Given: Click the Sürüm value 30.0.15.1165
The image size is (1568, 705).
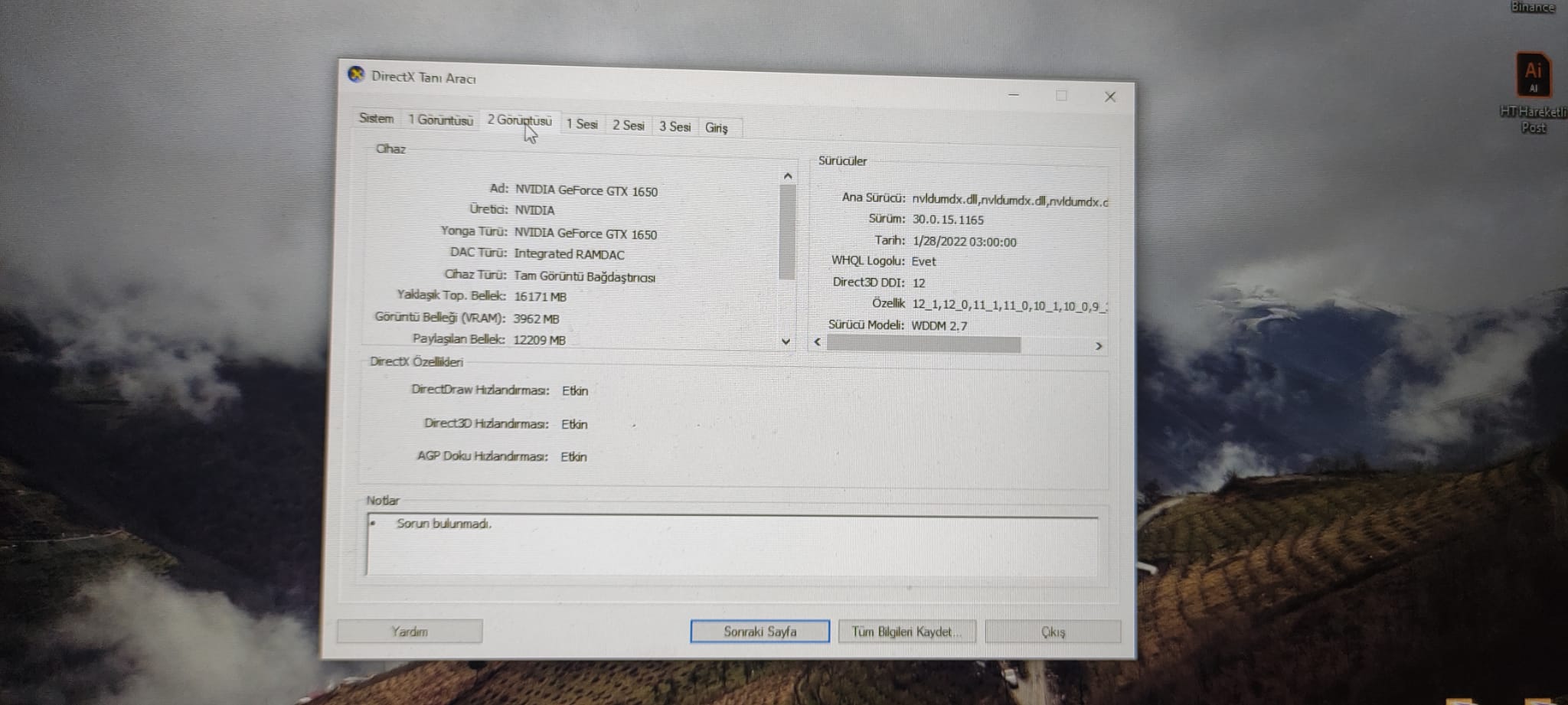Looking at the screenshot, I should tap(948, 220).
